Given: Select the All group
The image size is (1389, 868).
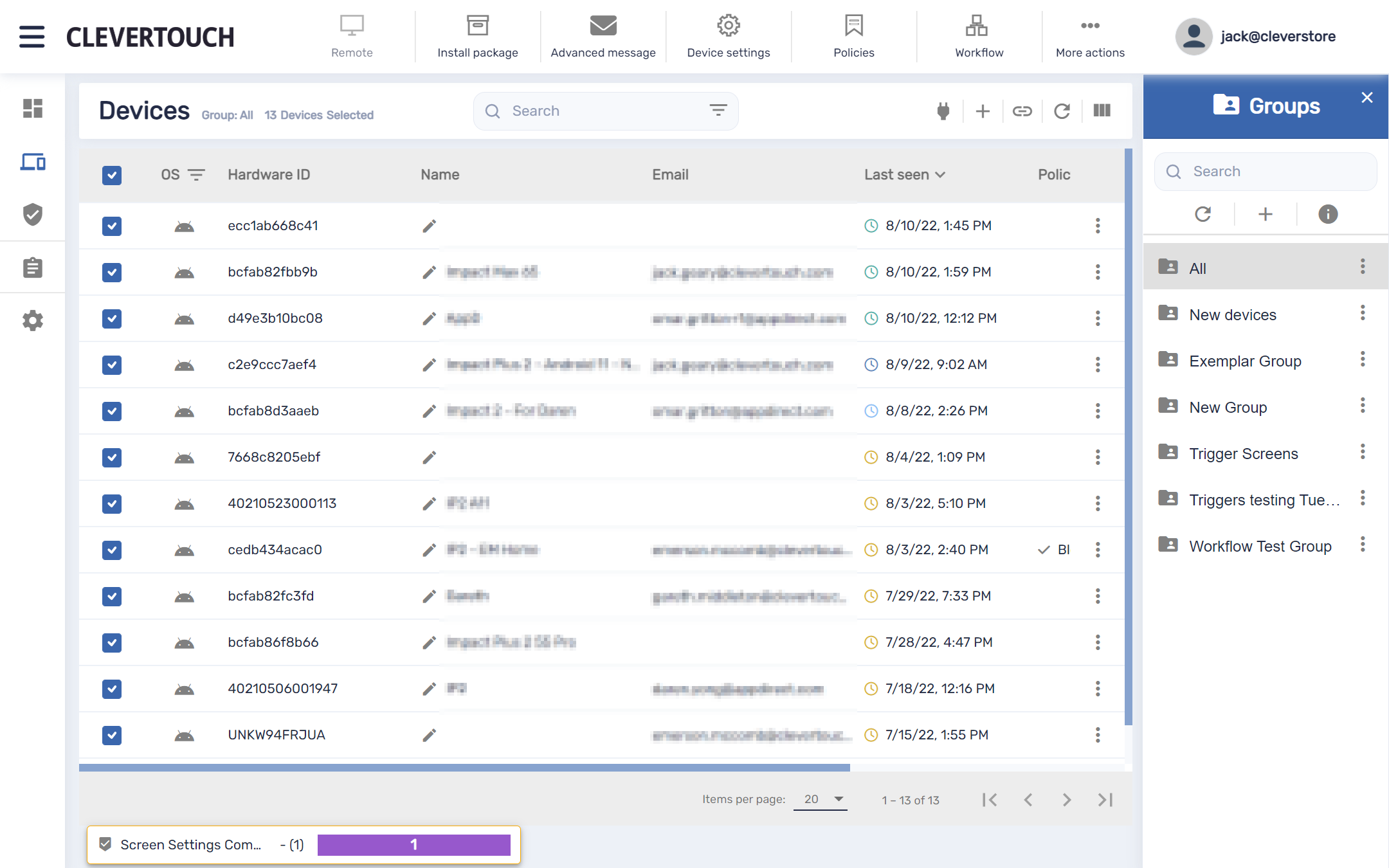Looking at the screenshot, I should 1266,267.
